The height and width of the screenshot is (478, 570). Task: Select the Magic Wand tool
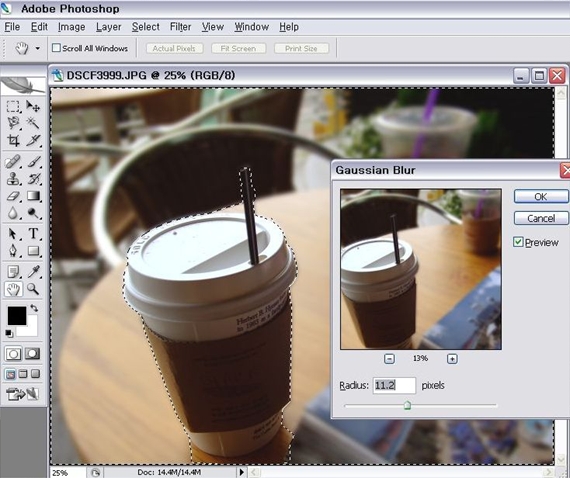click(x=33, y=123)
